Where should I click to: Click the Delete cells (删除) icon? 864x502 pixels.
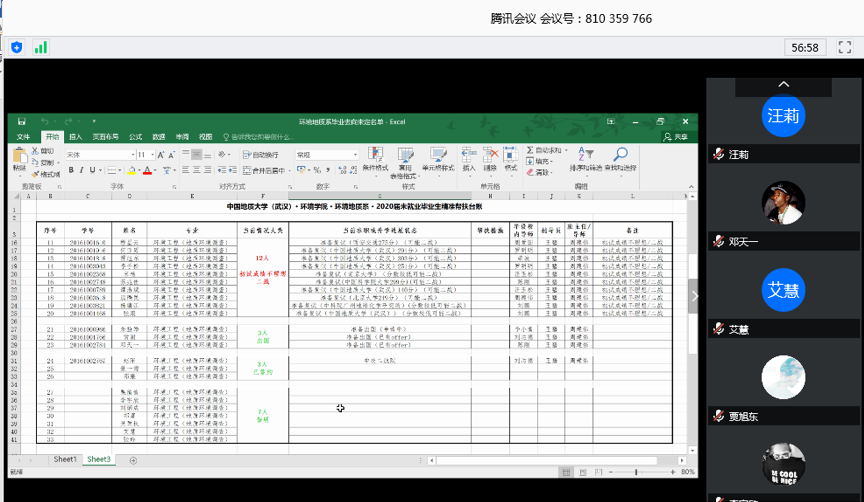[x=490, y=160]
